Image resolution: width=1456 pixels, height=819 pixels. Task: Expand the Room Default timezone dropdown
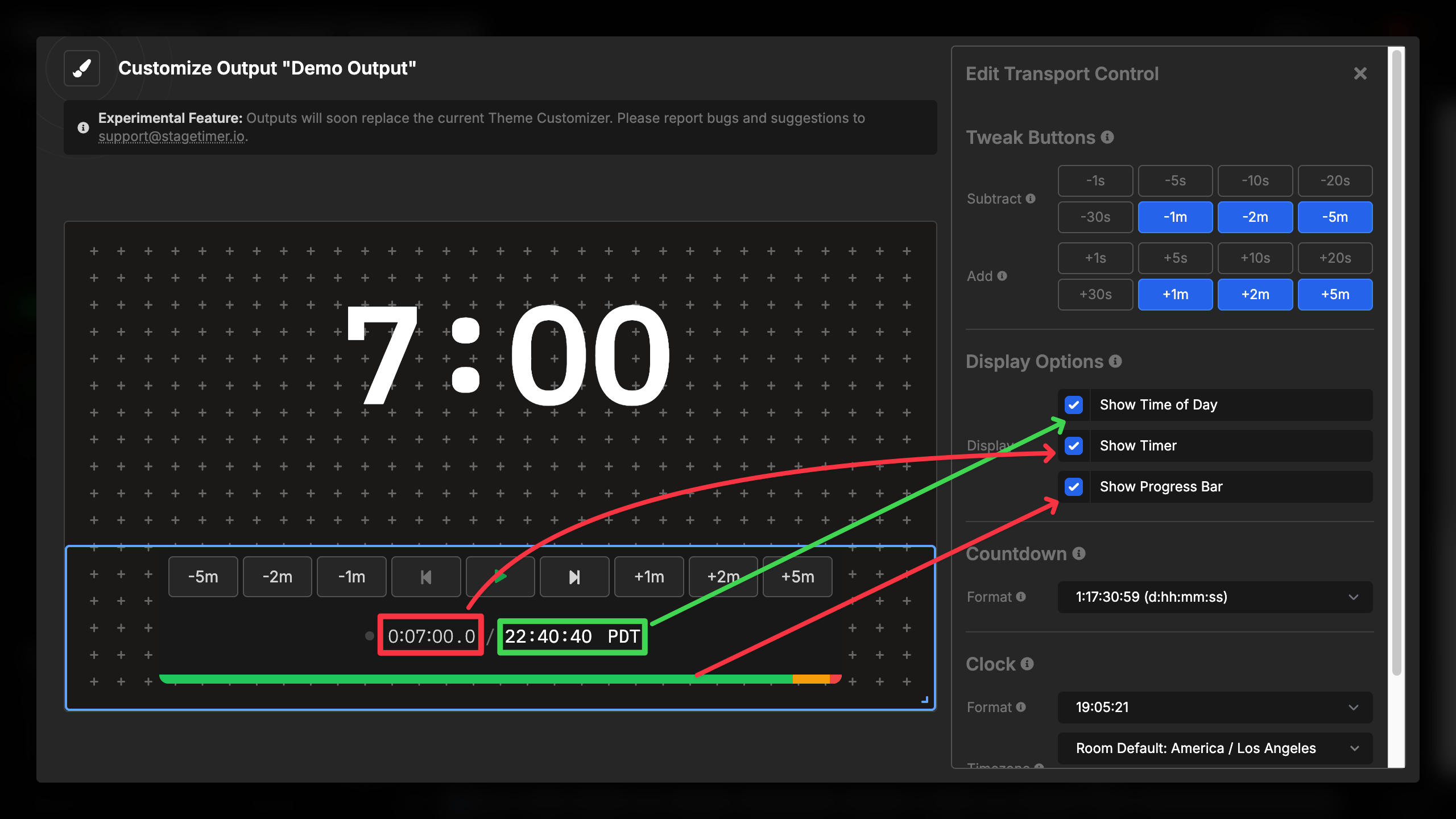(1215, 748)
